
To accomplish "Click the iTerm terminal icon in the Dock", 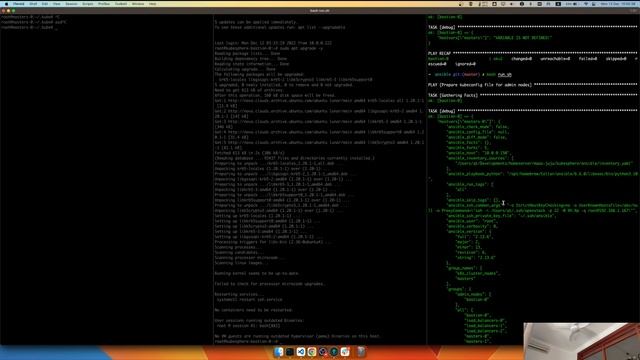I will tap(290, 351).
